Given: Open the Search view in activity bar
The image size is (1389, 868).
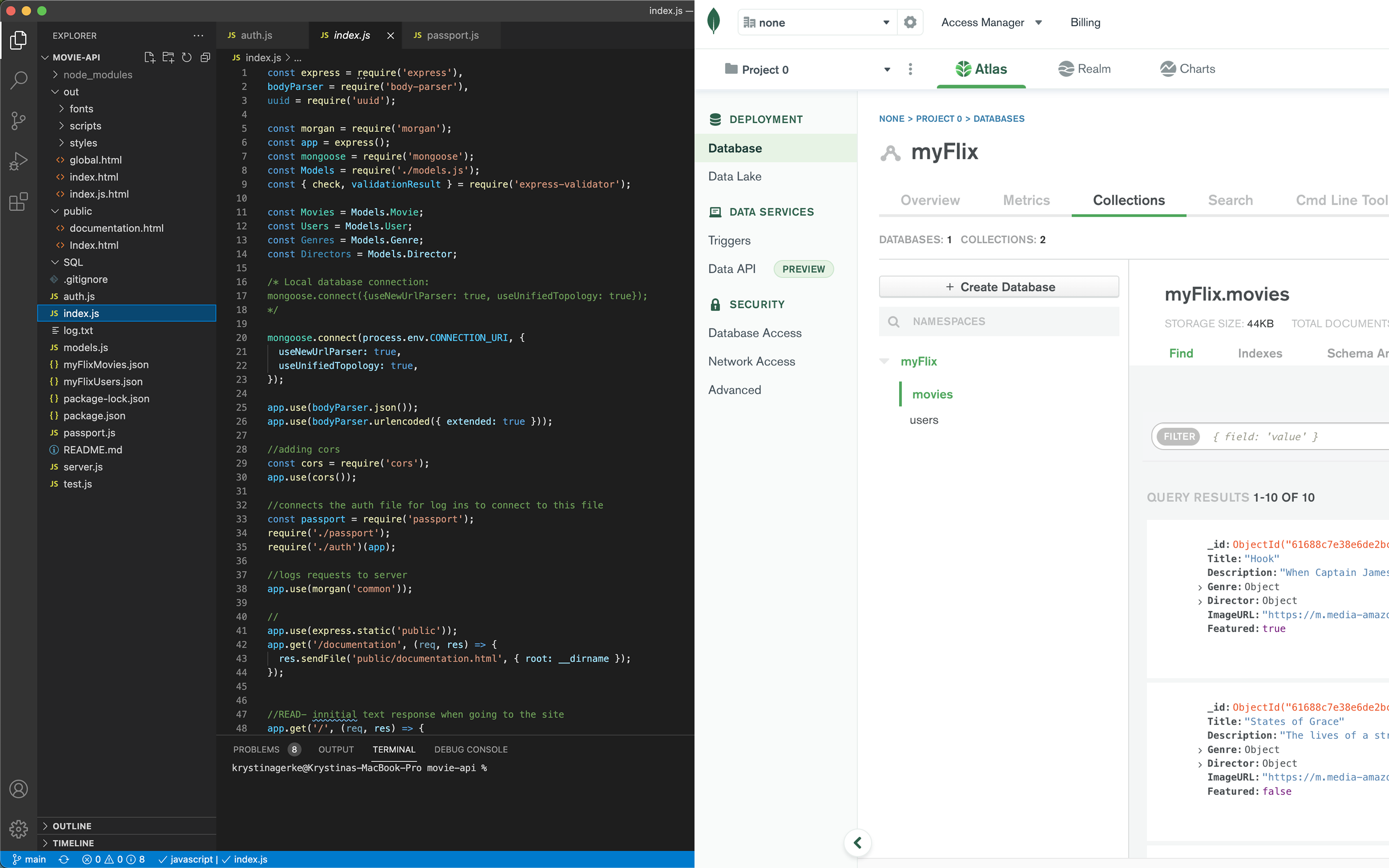Looking at the screenshot, I should [19, 81].
